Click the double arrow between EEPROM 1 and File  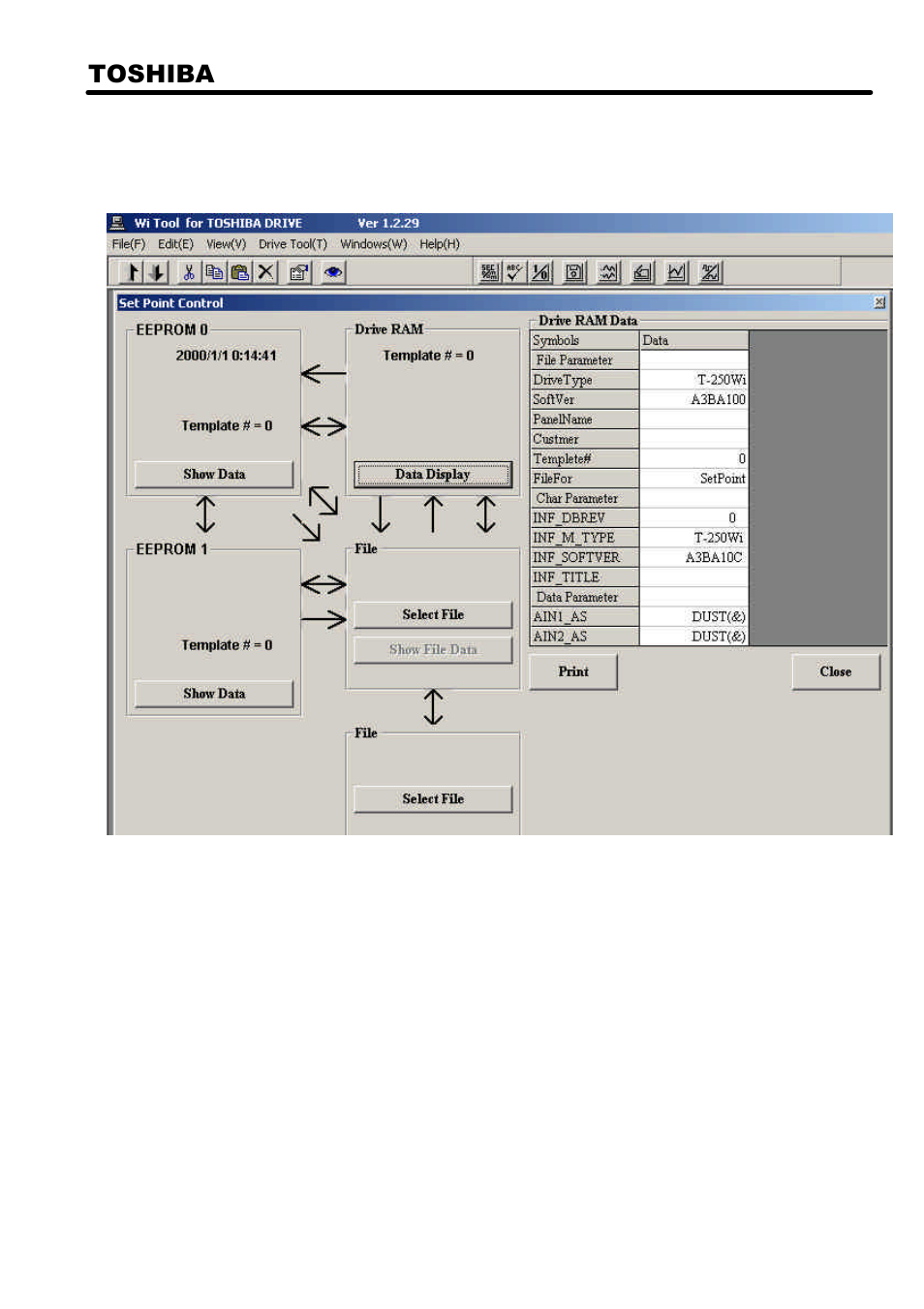click(x=323, y=584)
